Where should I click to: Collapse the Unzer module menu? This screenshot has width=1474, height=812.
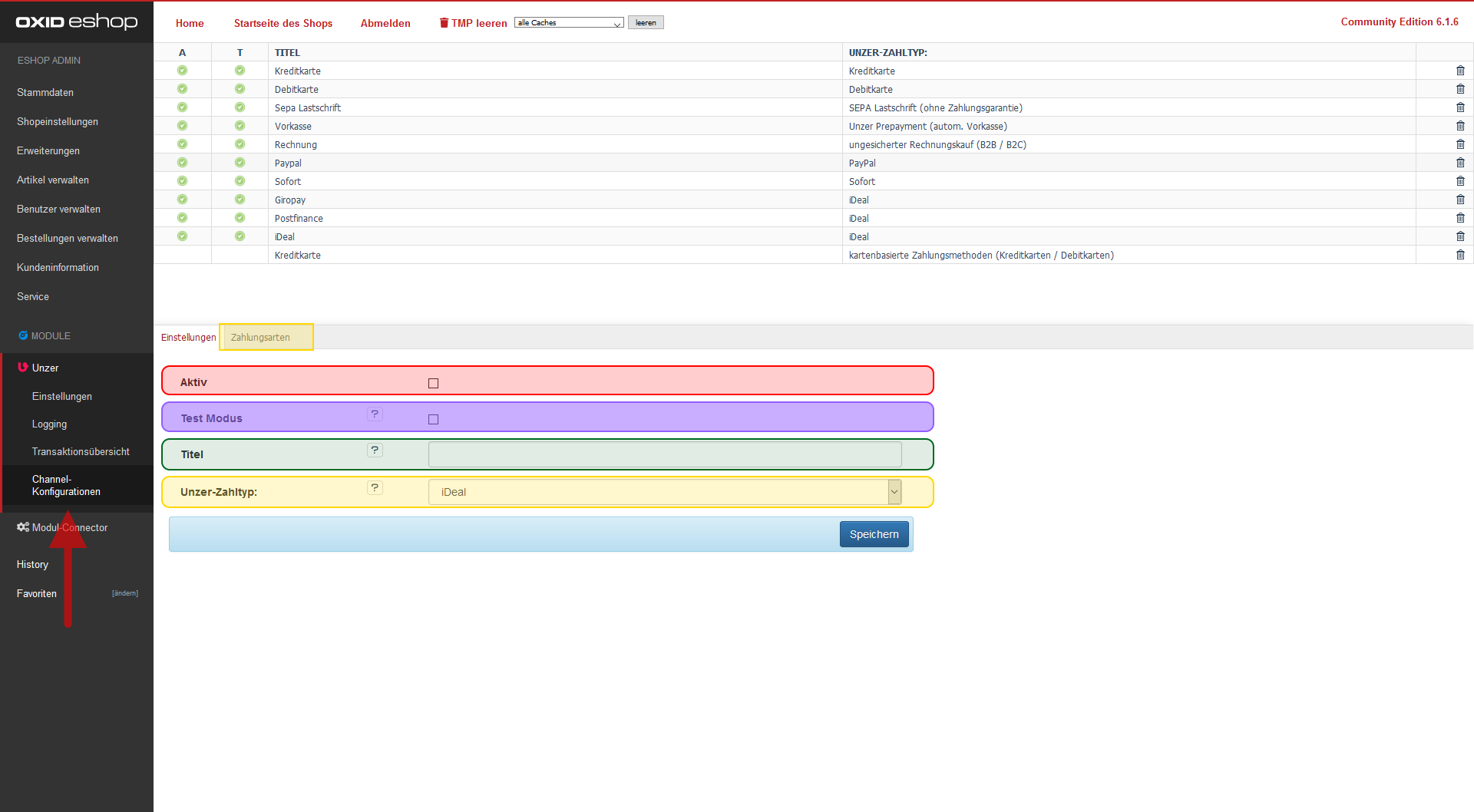[45, 368]
